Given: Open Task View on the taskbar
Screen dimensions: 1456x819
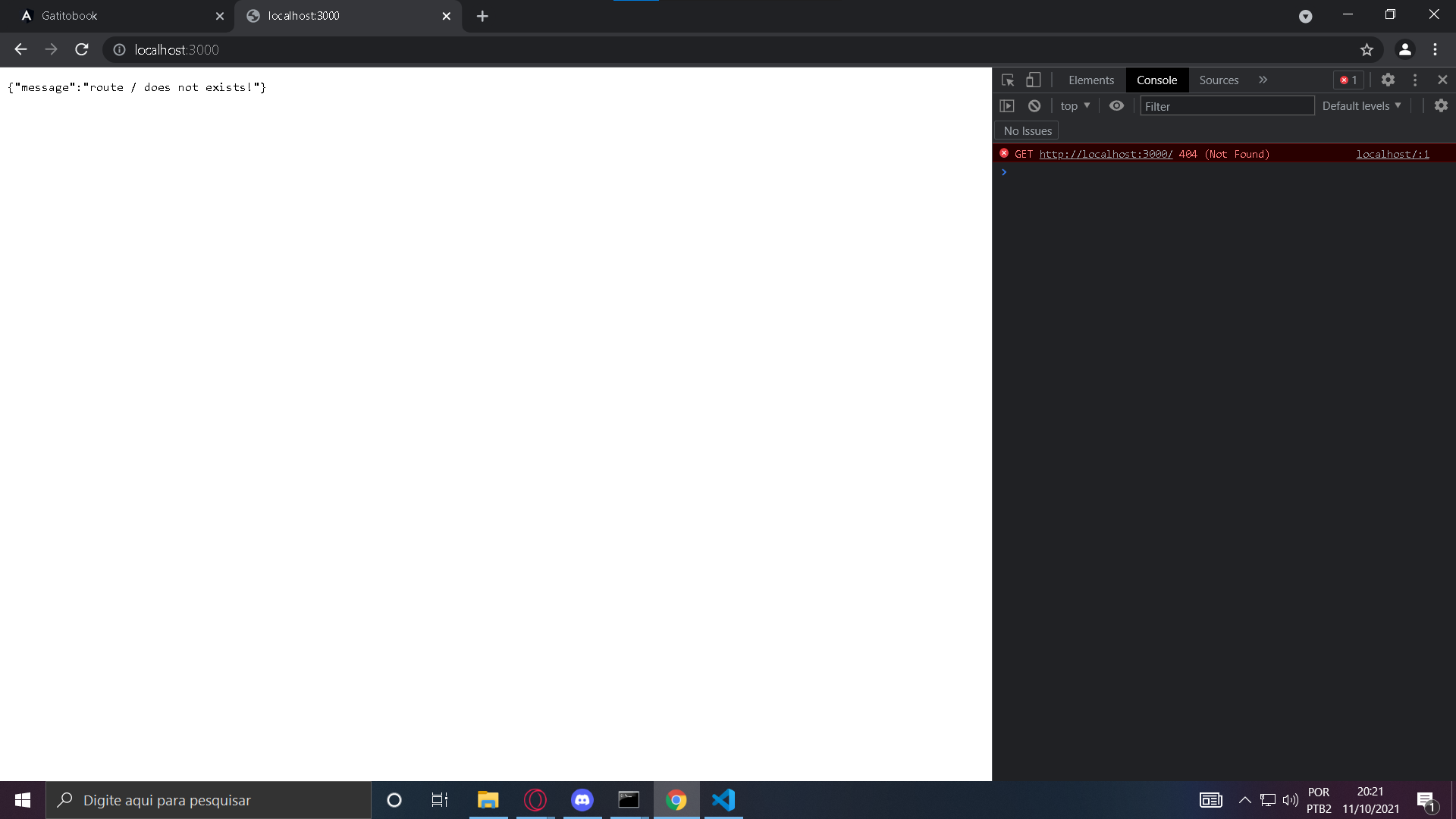Looking at the screenshot, I should (439, 800).
